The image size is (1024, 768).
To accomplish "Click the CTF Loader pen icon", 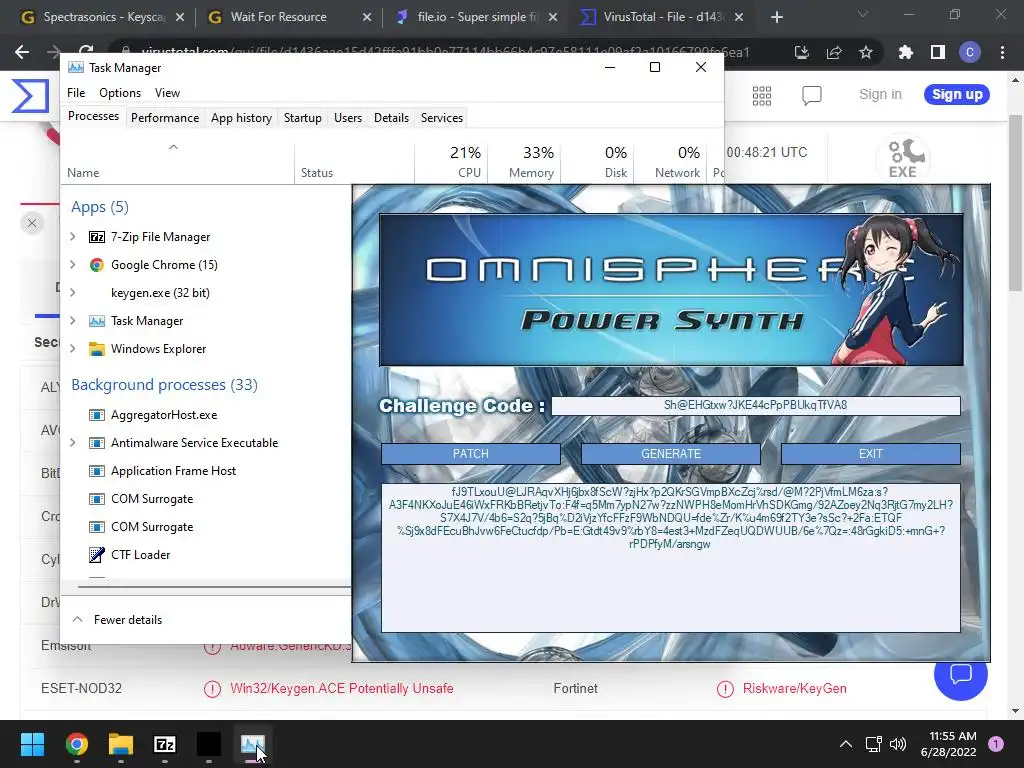I will [x=97, y=555].
